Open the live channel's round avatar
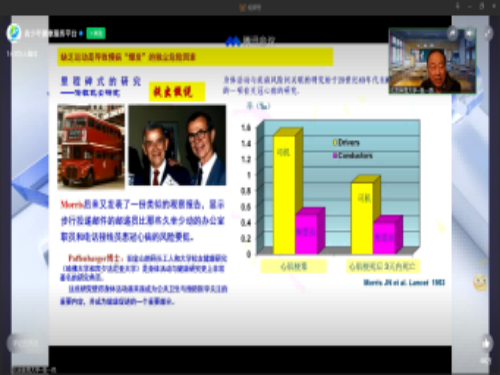This screenshot has height=375, width=500. click(x=14, y=33)
